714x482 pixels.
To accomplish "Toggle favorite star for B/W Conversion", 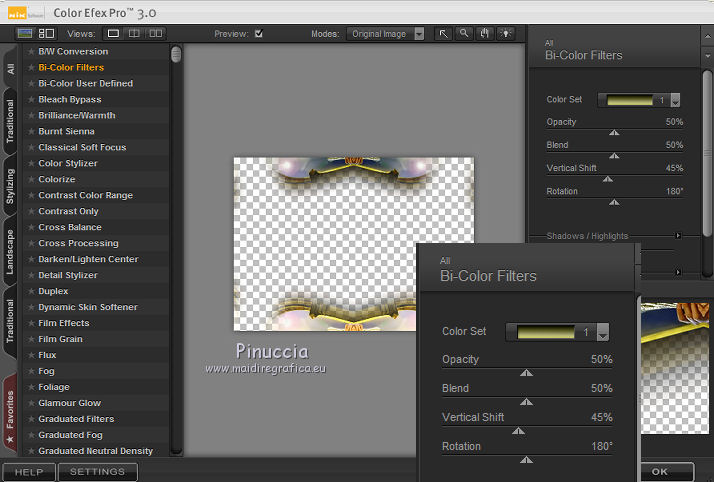I will pos(31,51).
